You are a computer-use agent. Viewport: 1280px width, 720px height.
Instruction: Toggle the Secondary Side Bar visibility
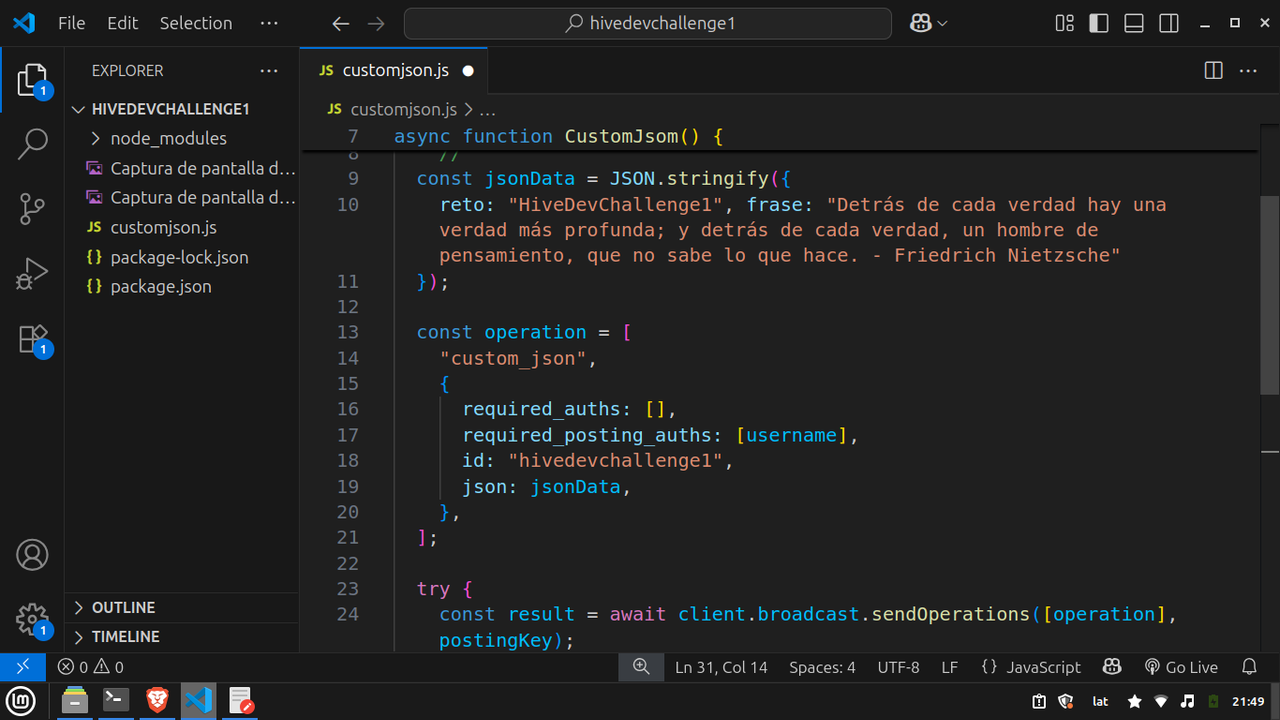coord(1169,23)
